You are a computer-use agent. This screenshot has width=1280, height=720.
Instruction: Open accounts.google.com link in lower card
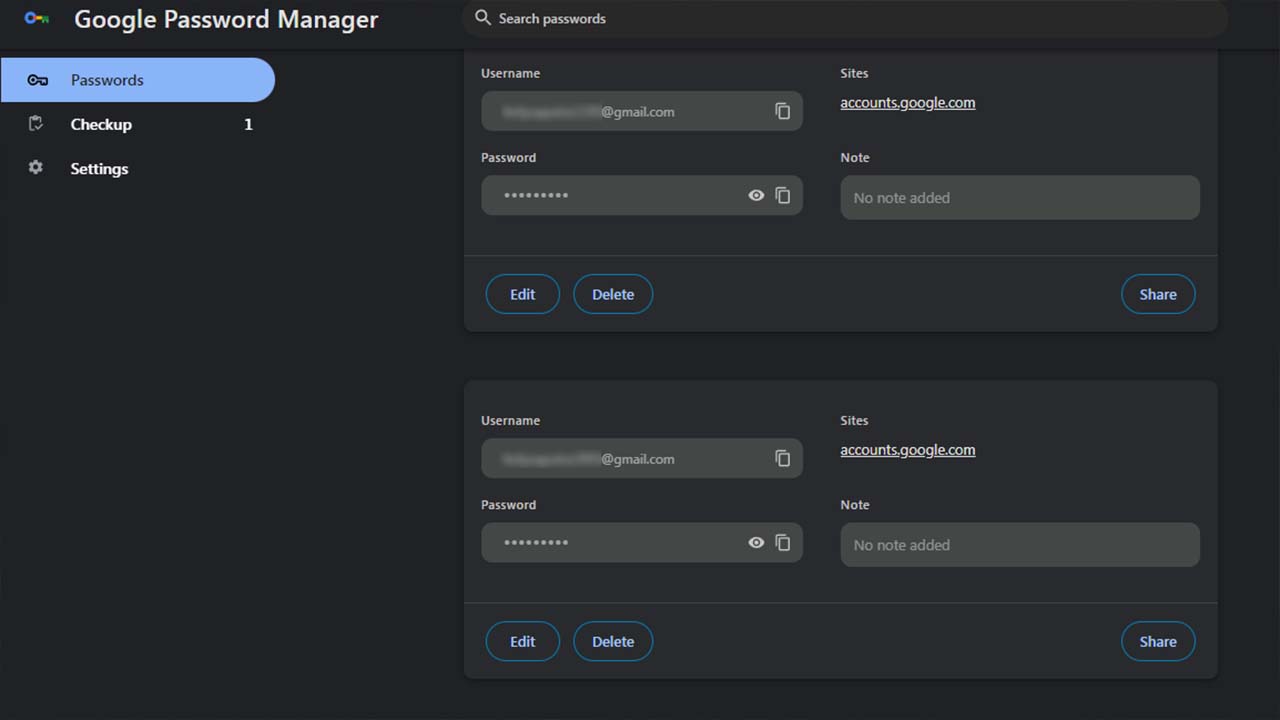[908, 450]
